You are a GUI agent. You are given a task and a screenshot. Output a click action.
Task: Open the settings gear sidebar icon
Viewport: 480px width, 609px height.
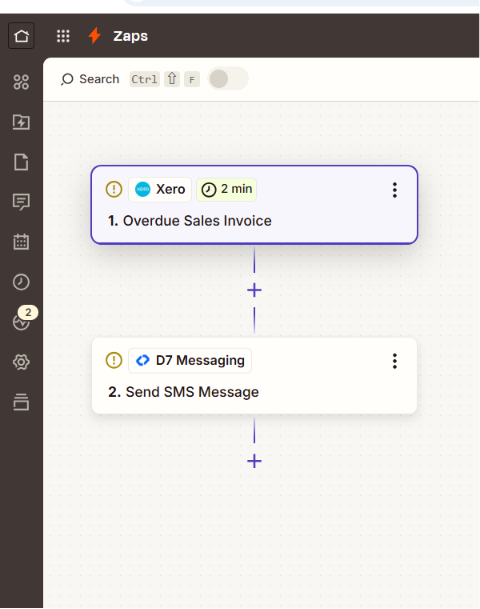(21, 362)
